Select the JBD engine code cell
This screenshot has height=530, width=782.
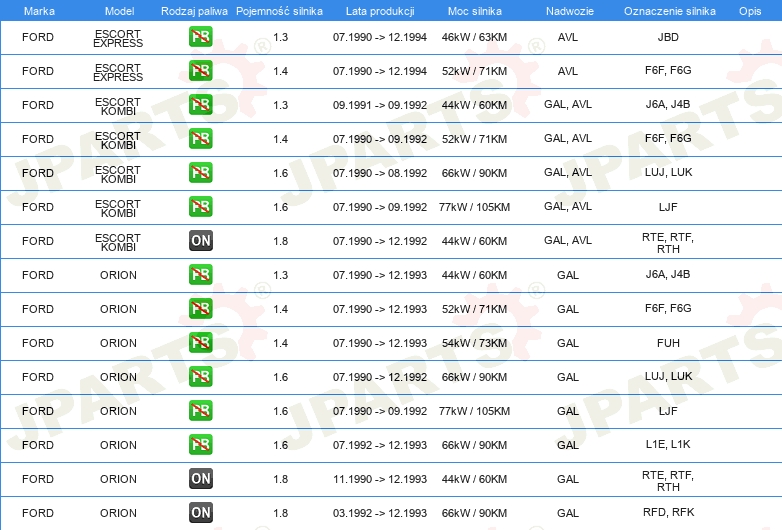tap(668, 37)
